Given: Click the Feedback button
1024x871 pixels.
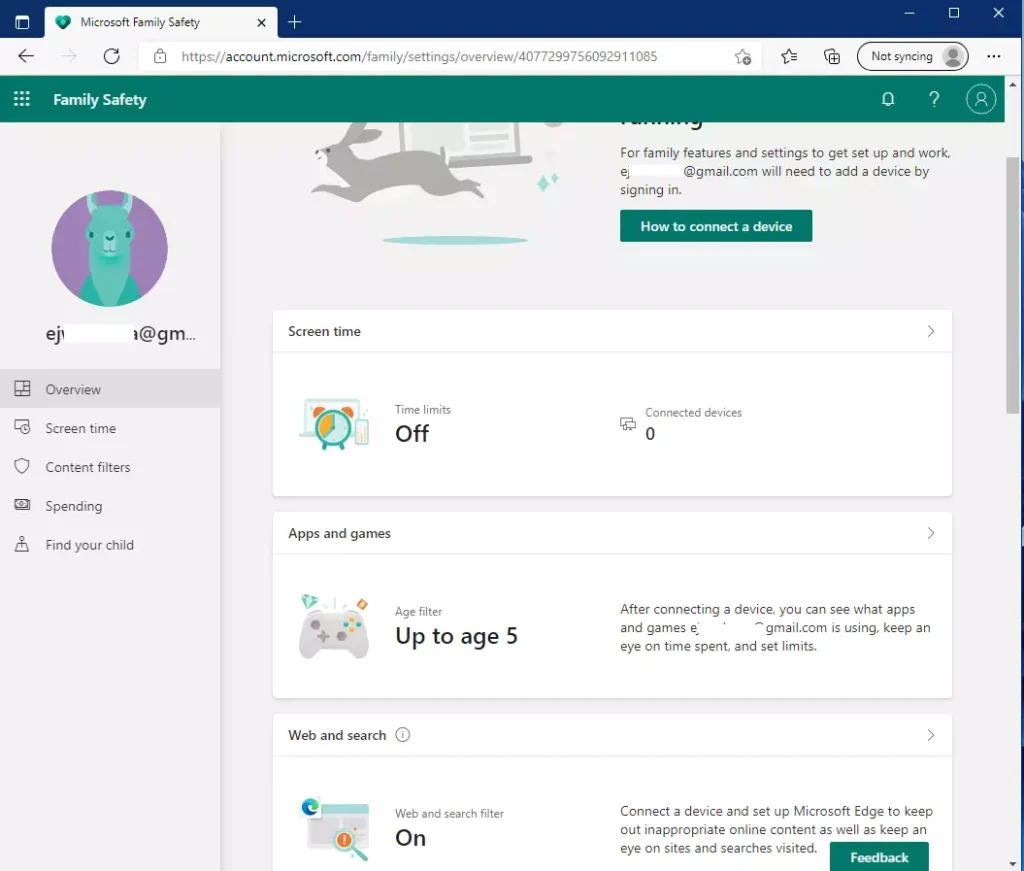Looking at the screenshot, I should [879, 857].
